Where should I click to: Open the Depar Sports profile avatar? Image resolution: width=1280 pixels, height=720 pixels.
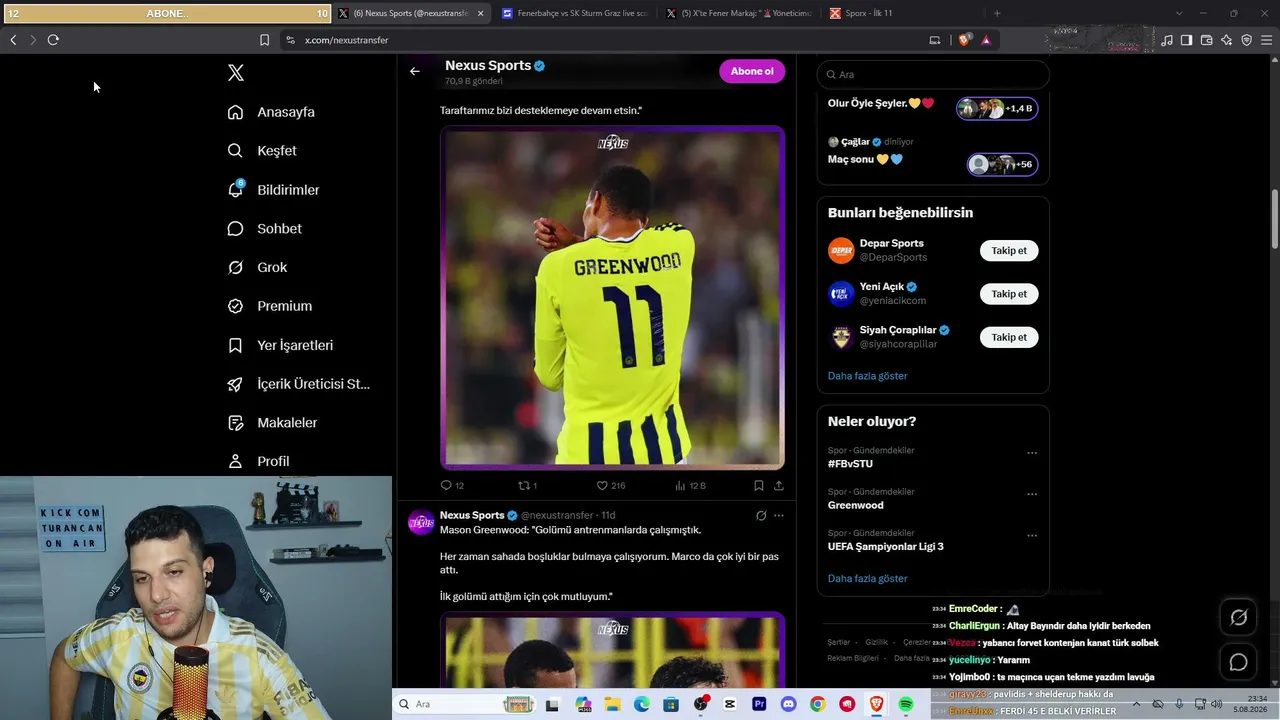tap(841, 250)
